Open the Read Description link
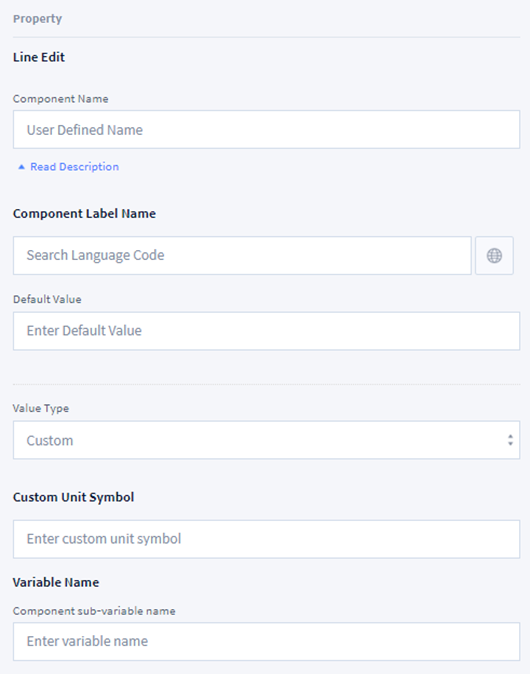 coord(74,167)
